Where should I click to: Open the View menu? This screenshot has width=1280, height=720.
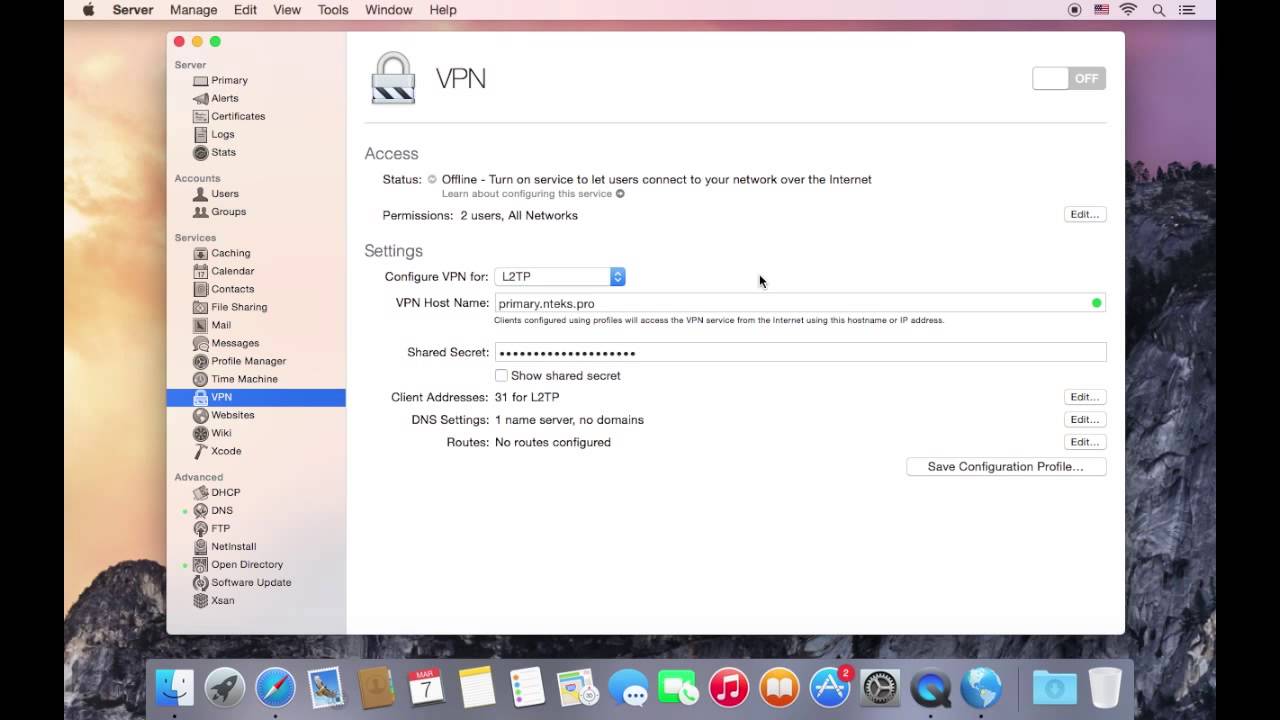coord(287,10)
